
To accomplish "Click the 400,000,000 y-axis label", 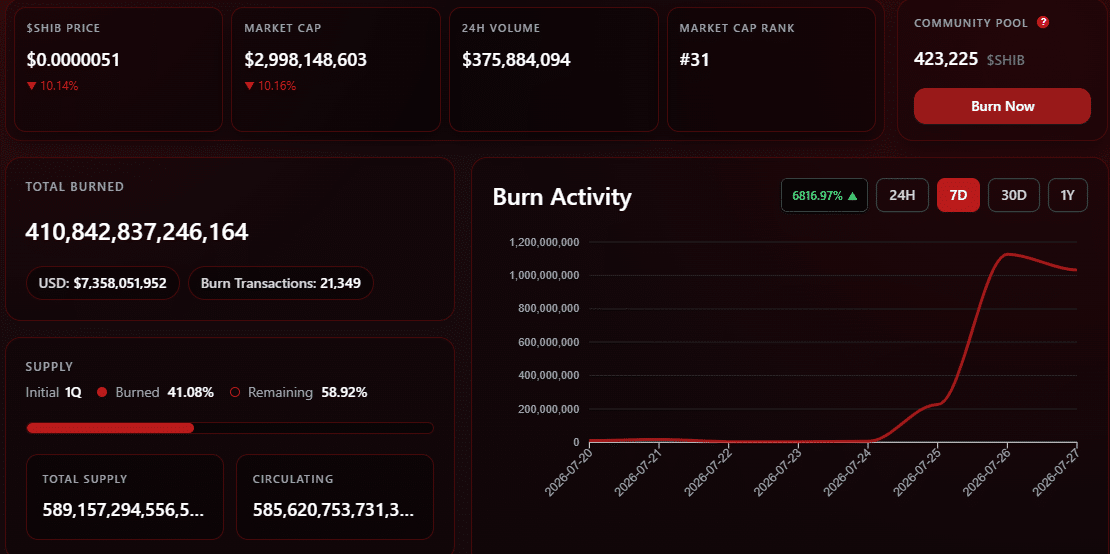I will tap(551, 375).
